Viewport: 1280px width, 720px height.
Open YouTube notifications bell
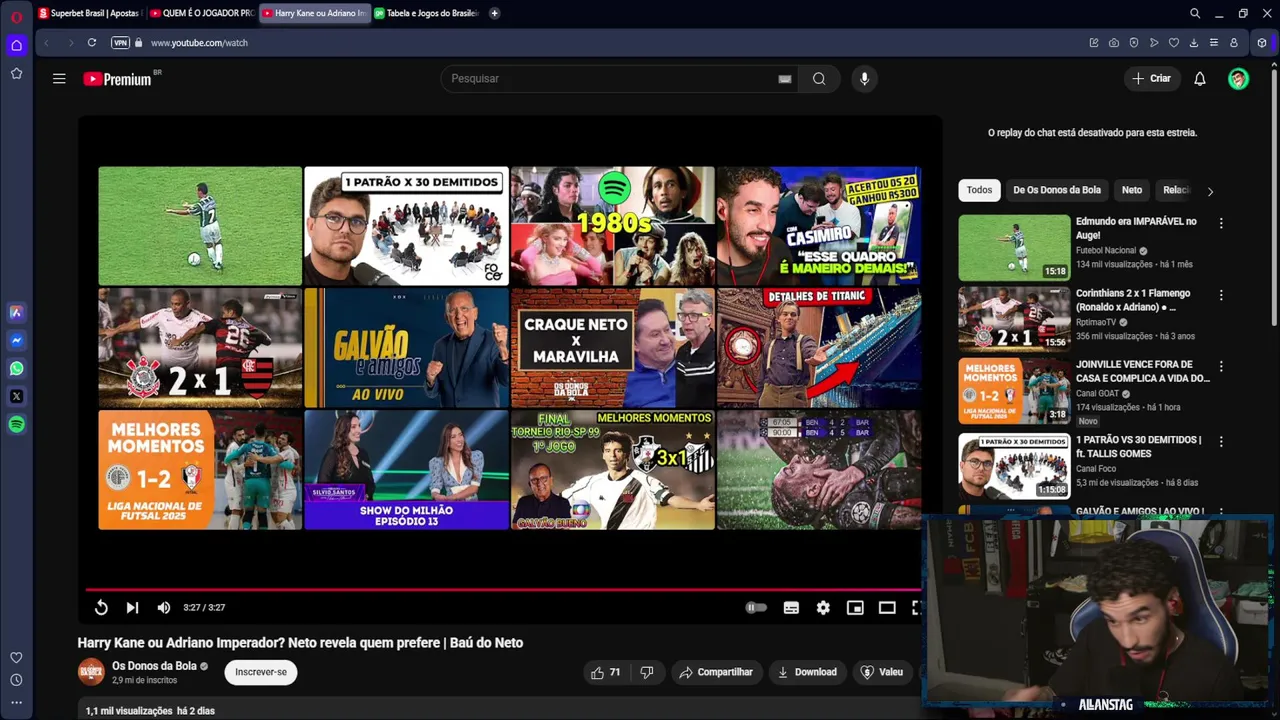(x=1200, y=79)
